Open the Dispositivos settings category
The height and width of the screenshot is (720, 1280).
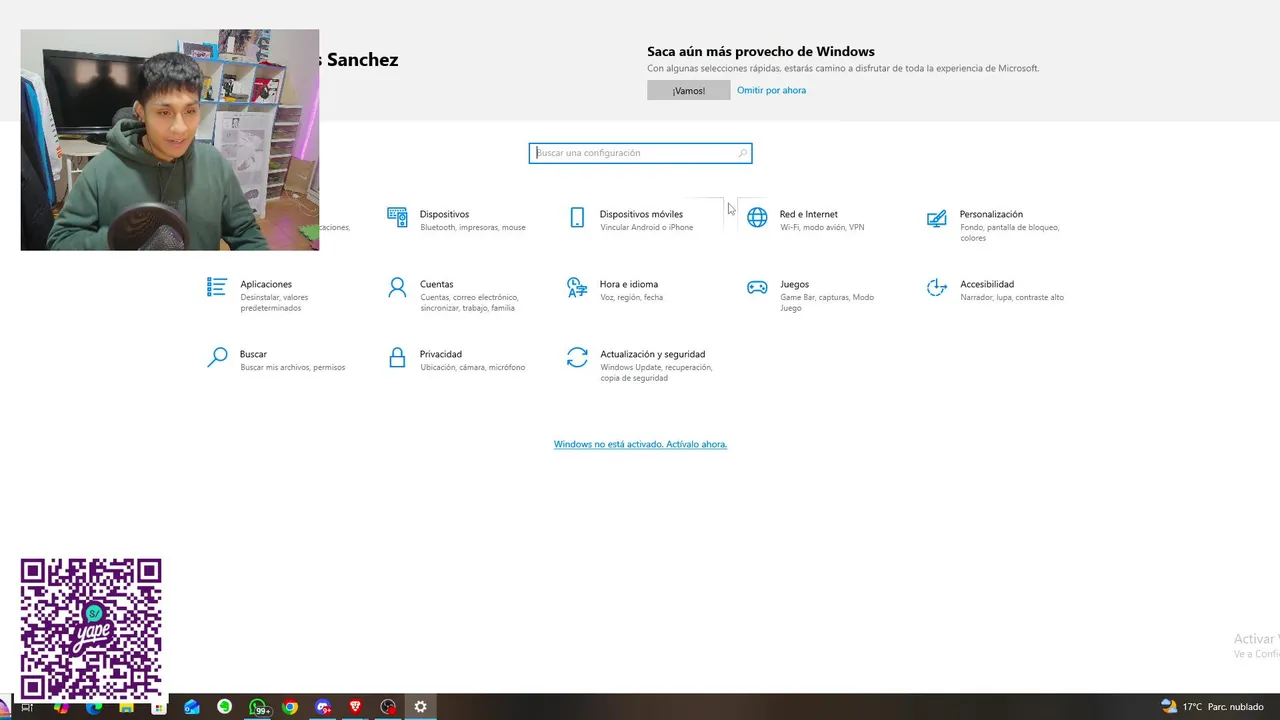(456, 220)
